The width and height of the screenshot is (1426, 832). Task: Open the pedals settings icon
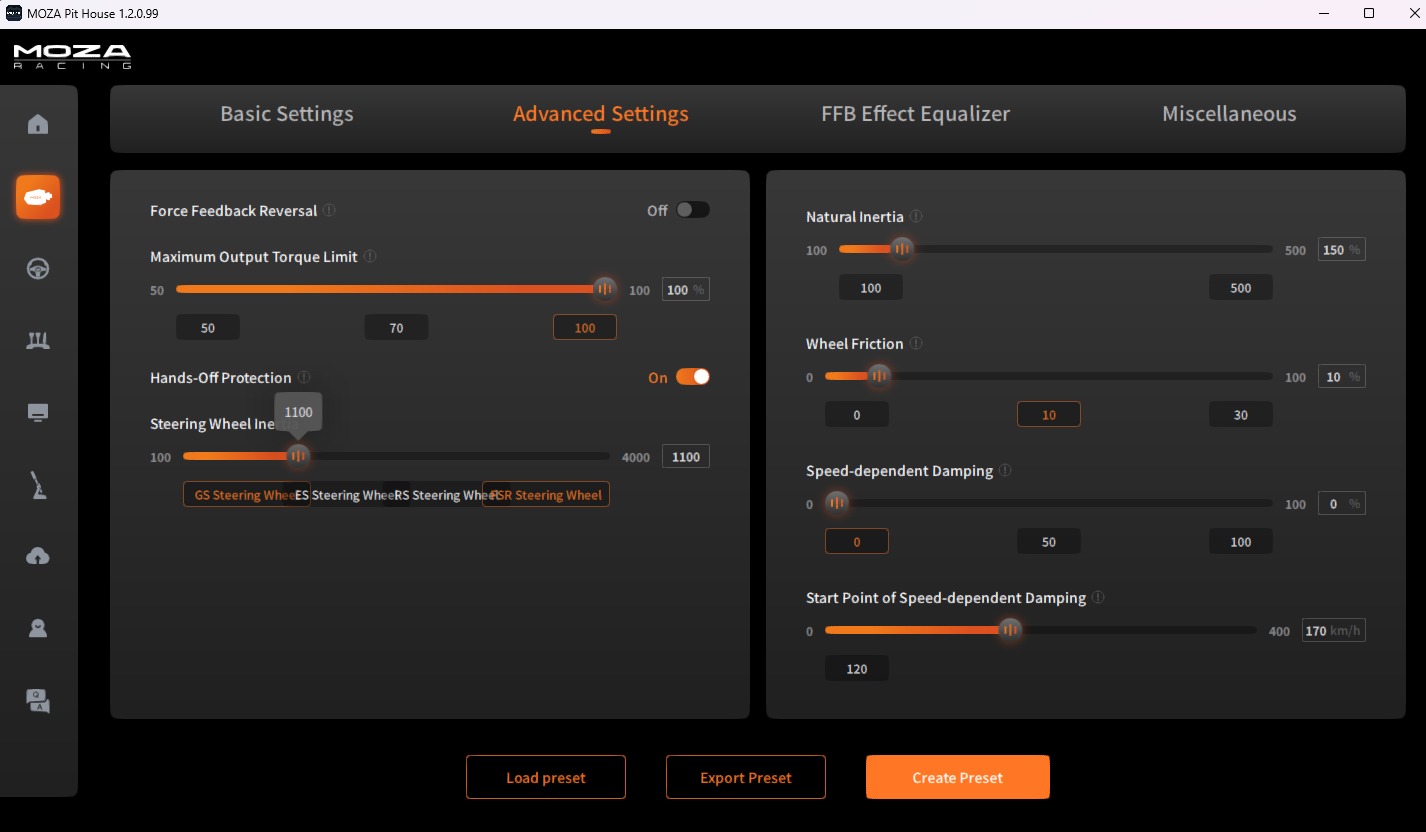tap(38, 341)
